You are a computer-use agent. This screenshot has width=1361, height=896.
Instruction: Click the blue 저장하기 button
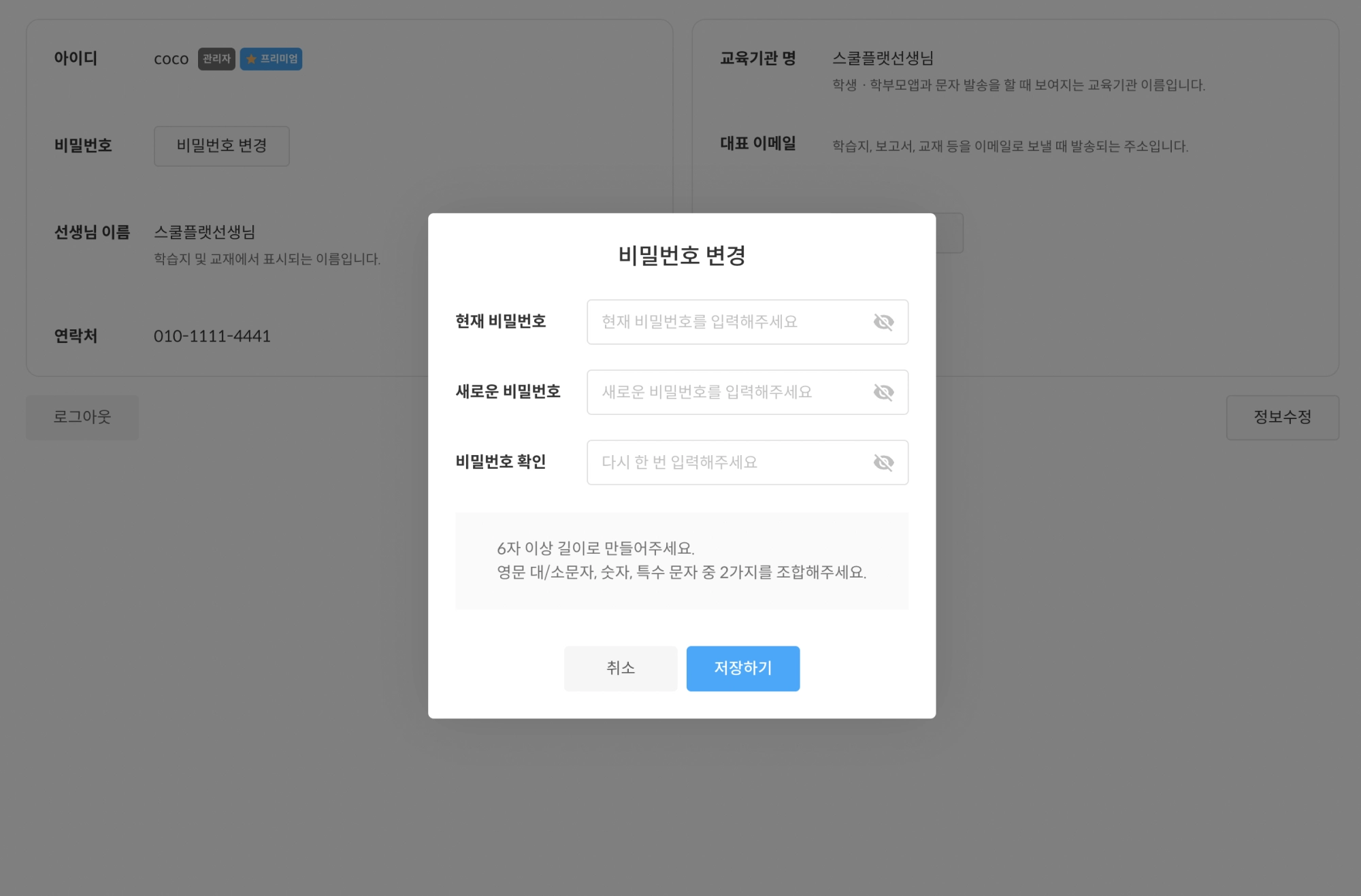coord(742,668)
